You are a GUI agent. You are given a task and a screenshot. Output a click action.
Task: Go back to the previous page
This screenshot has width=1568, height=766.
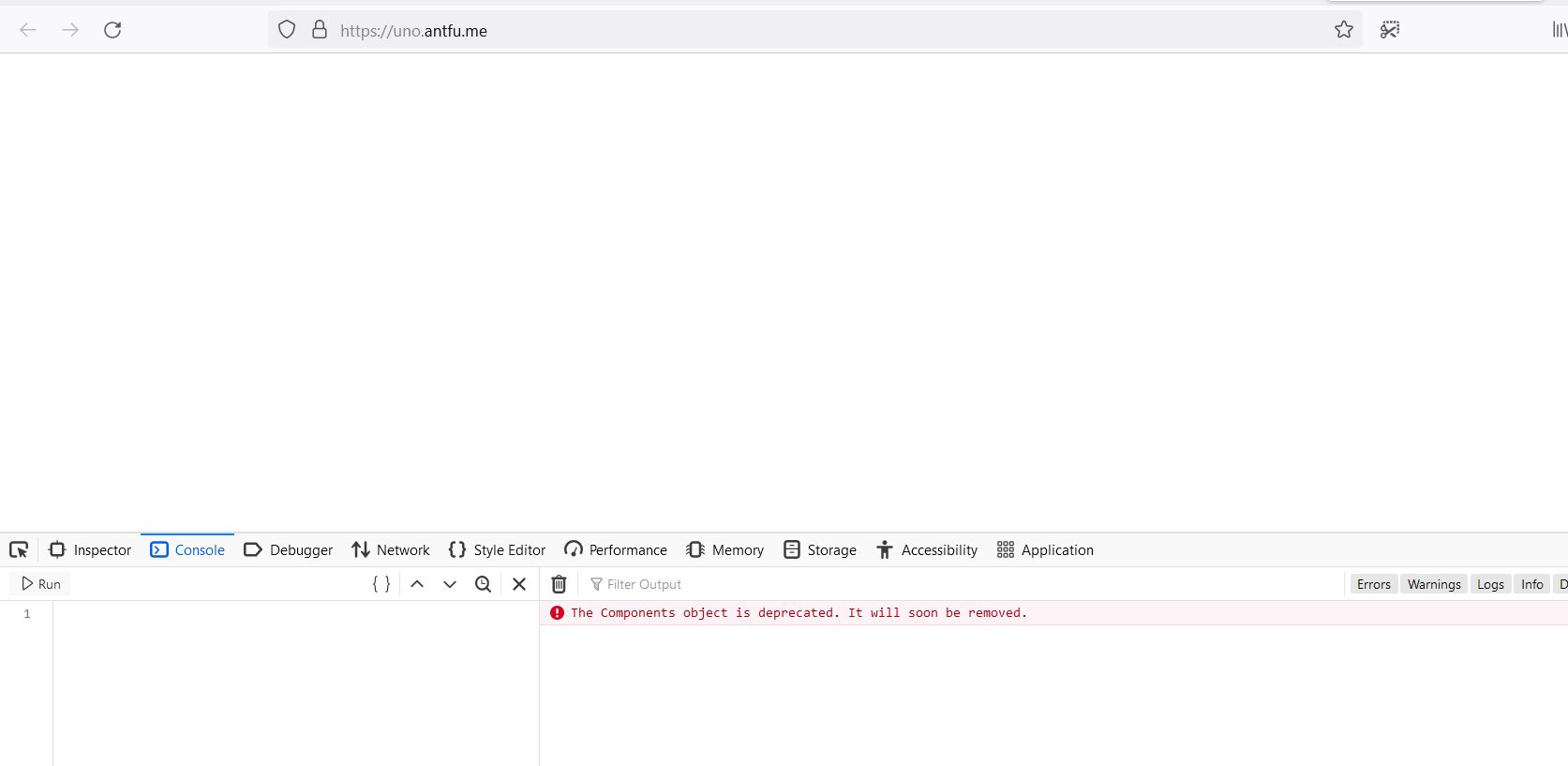28,30
